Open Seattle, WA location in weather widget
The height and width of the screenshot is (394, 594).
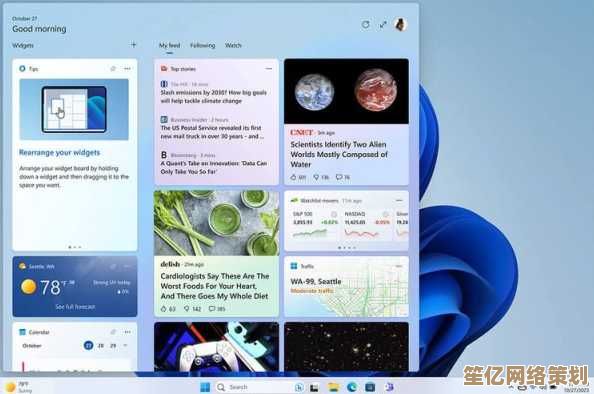click(x=41, y=267)
